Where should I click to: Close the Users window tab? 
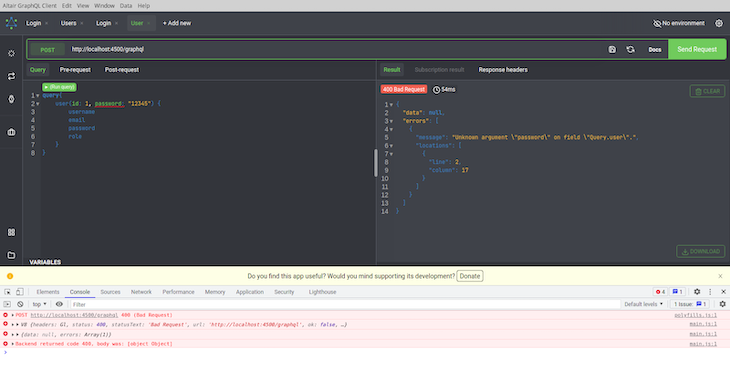pos(82,23)
